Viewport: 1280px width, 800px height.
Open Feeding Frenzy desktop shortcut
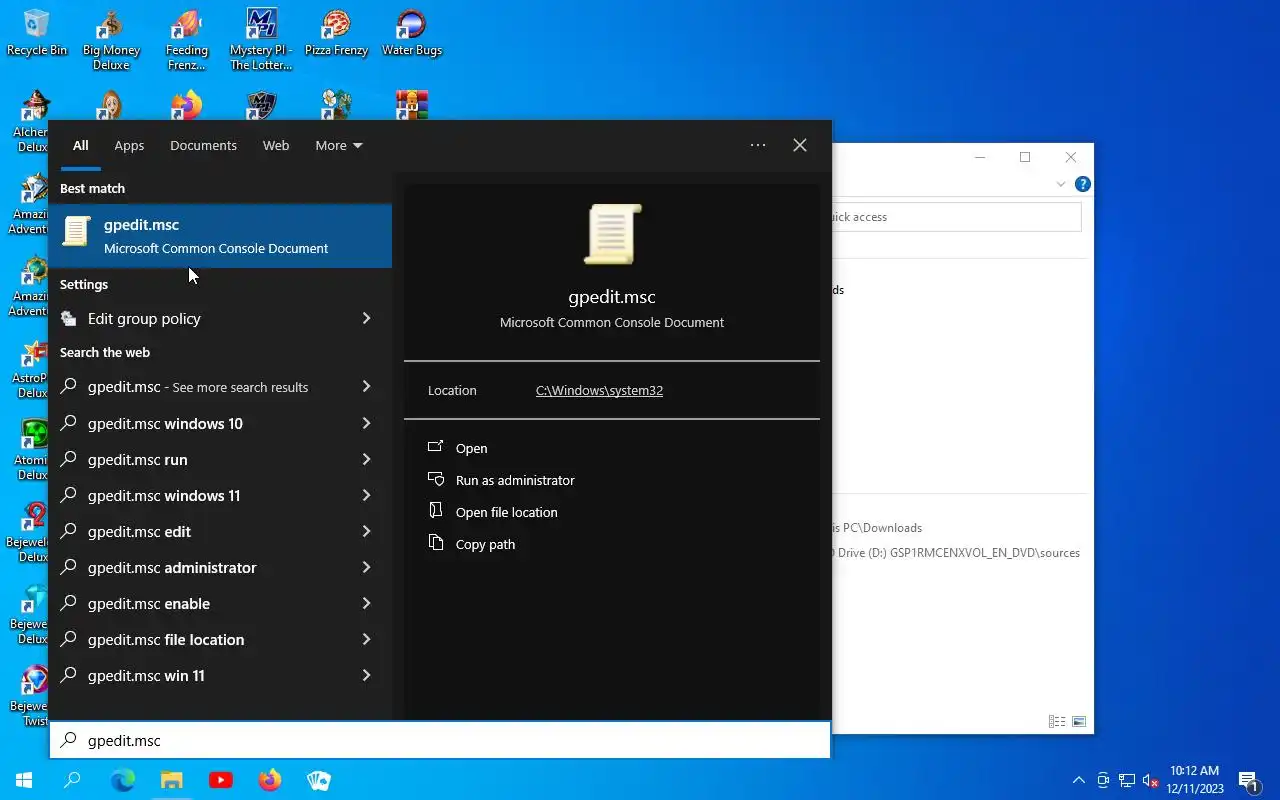pyautogui.click(x=187, y=40)
